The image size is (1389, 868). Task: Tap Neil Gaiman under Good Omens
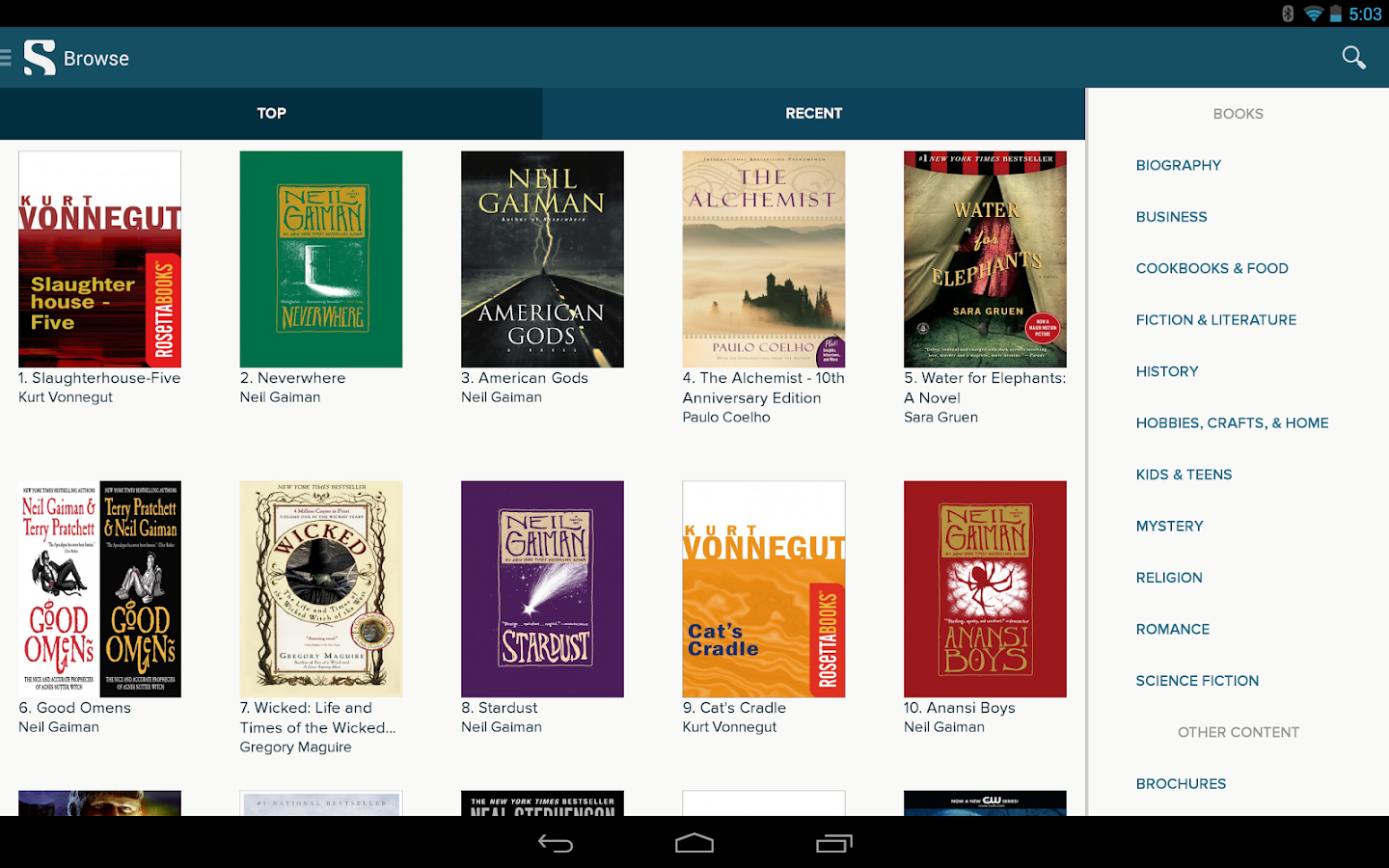[x=59, y=727]
